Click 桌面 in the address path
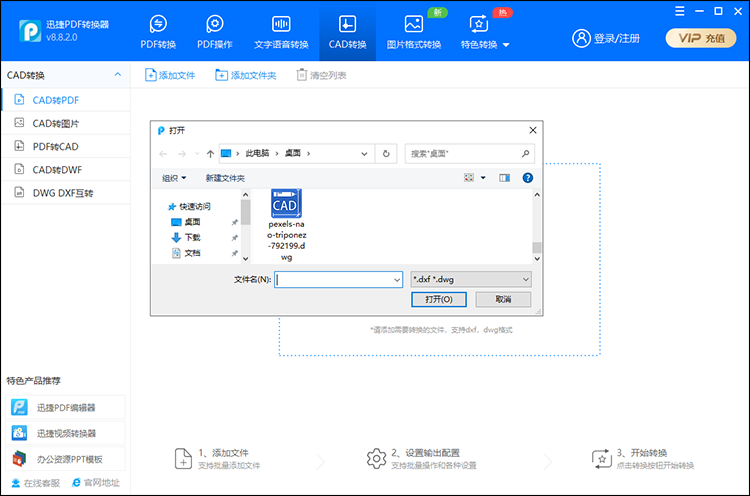750x496 pixels. [293, 153]
